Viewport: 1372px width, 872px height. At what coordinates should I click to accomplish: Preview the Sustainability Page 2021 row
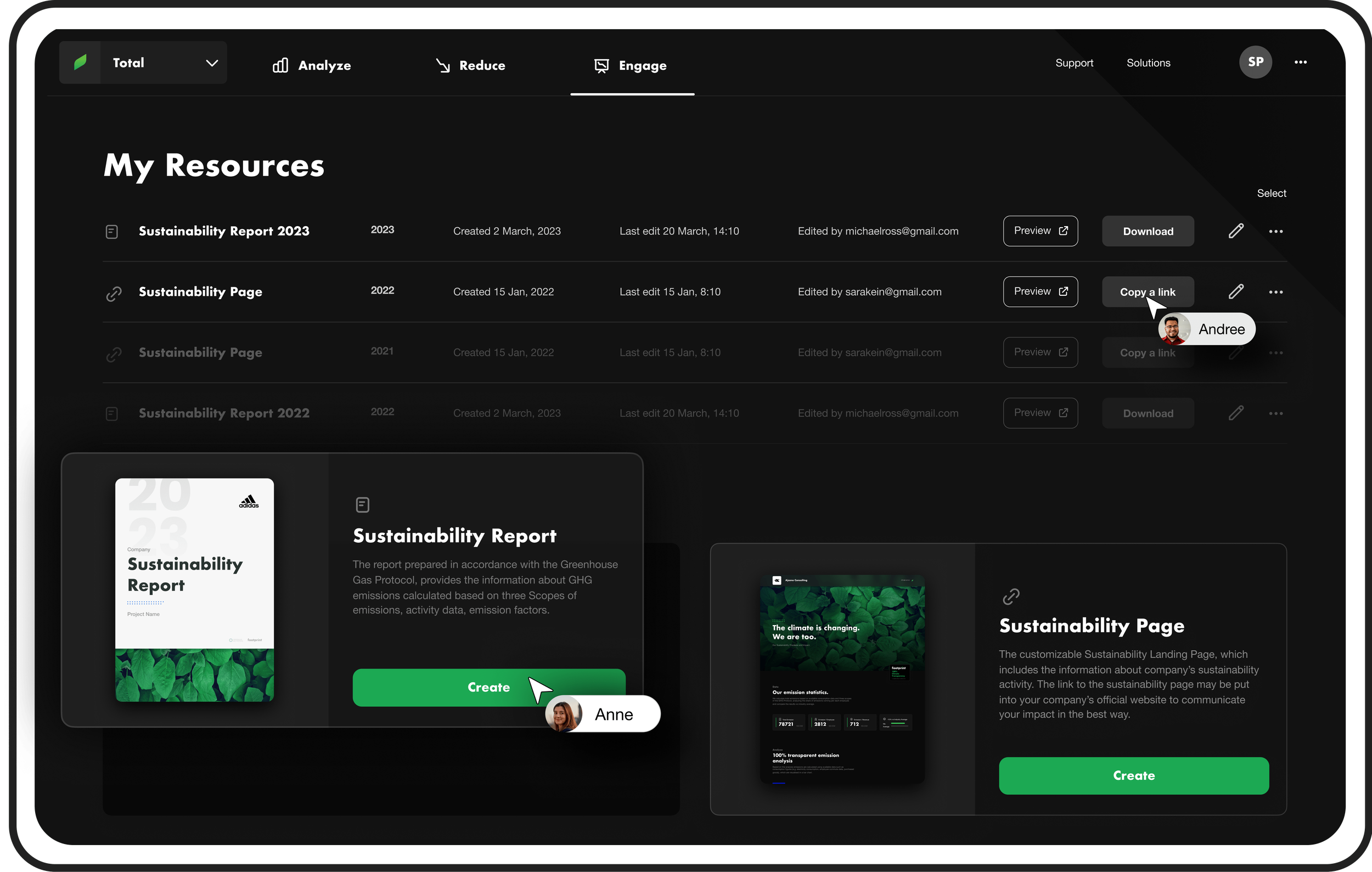click(x=1040, y=352)
